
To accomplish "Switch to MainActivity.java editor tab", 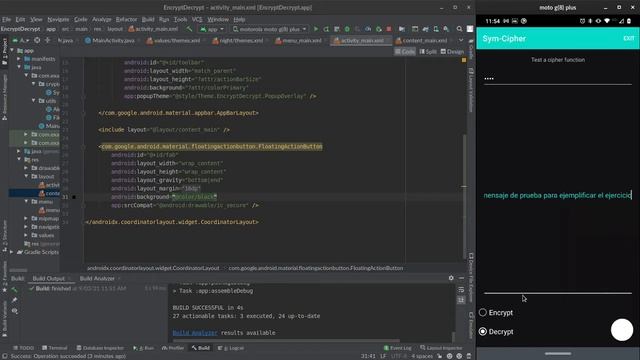I will pyautogui.click(x=110, y=40).
